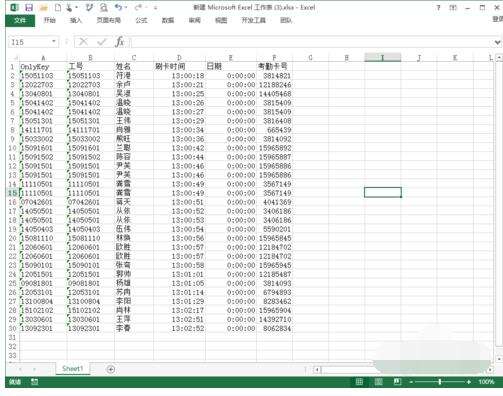Switch to Page Layout view icon

point(378,382)
